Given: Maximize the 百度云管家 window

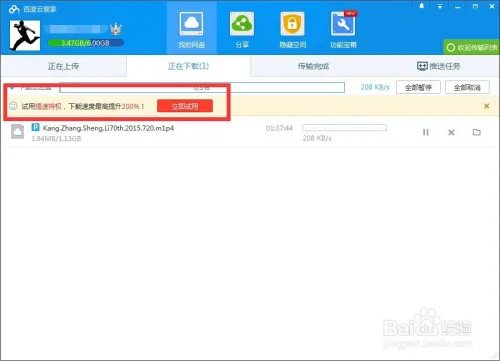Looking at the screenshot, I should pyautogui.click(x=475, y=6).
